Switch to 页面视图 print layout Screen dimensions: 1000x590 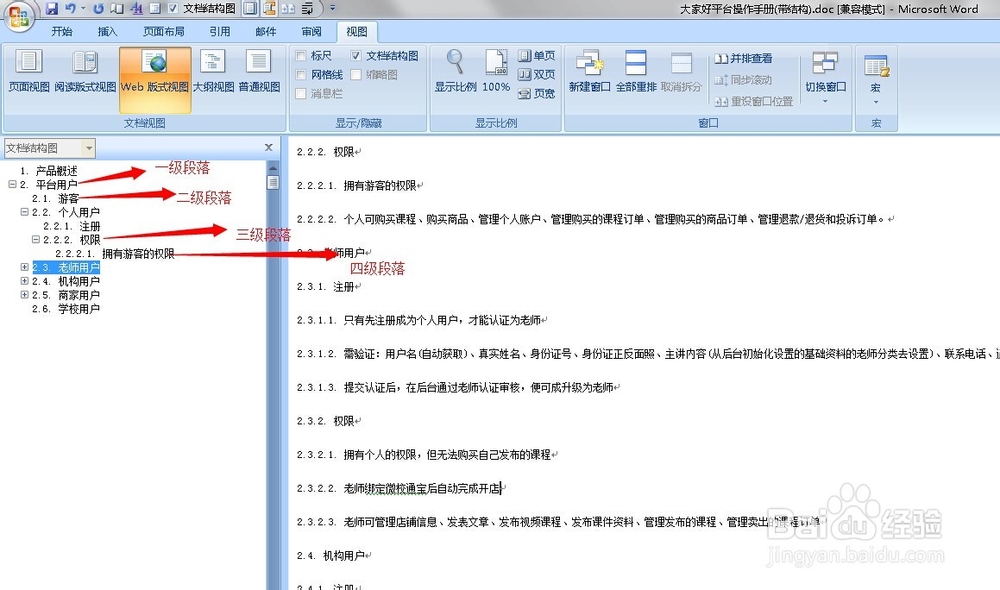29,71
